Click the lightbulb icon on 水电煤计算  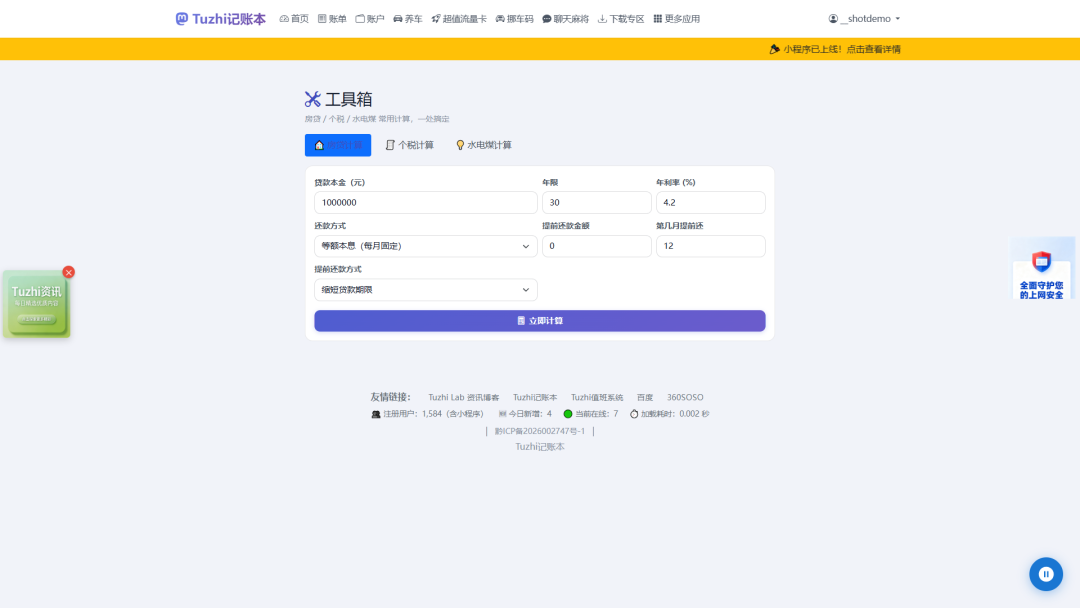pos(460,145)
